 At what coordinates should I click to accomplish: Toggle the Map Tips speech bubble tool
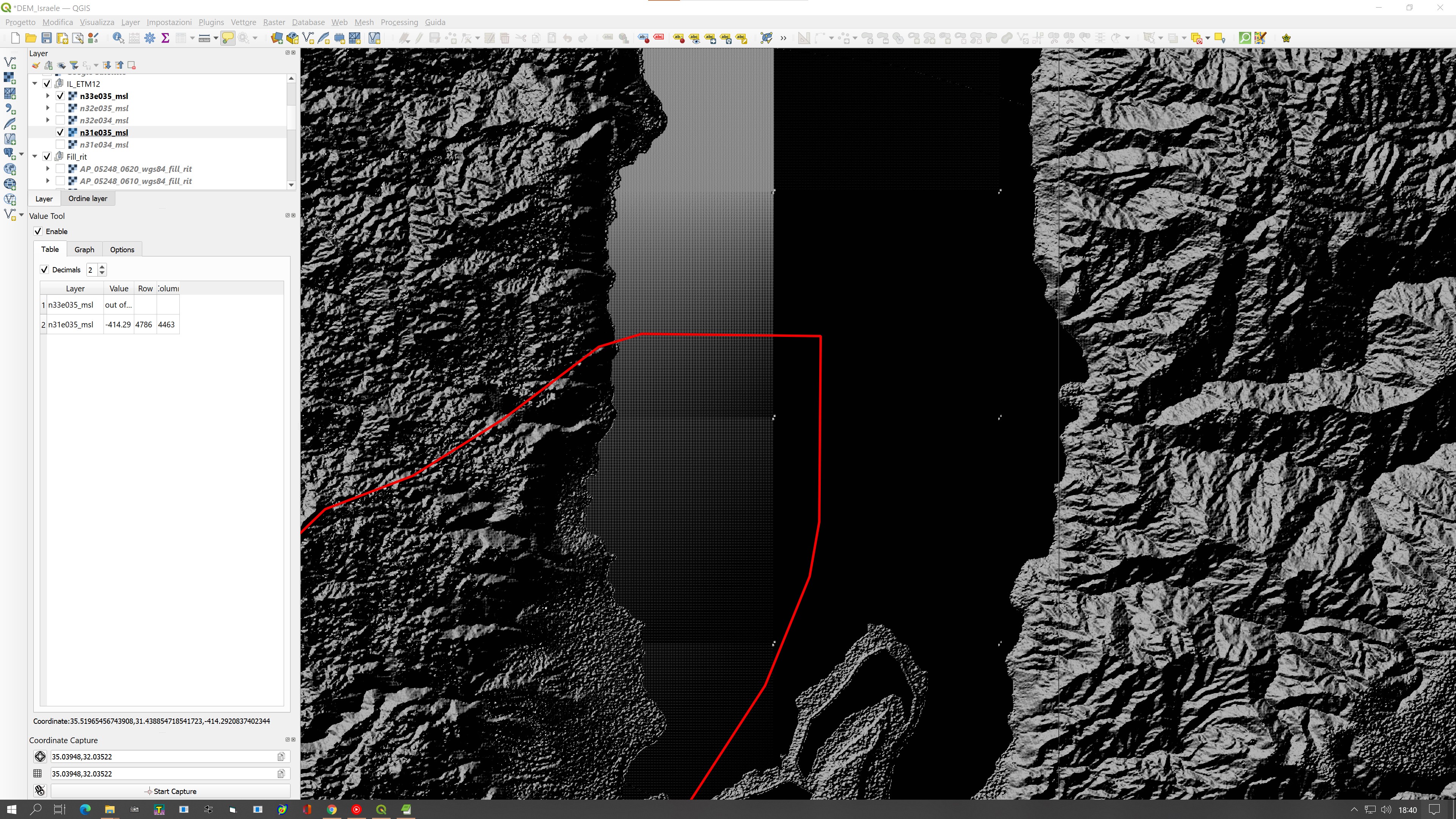coord(227,38)
